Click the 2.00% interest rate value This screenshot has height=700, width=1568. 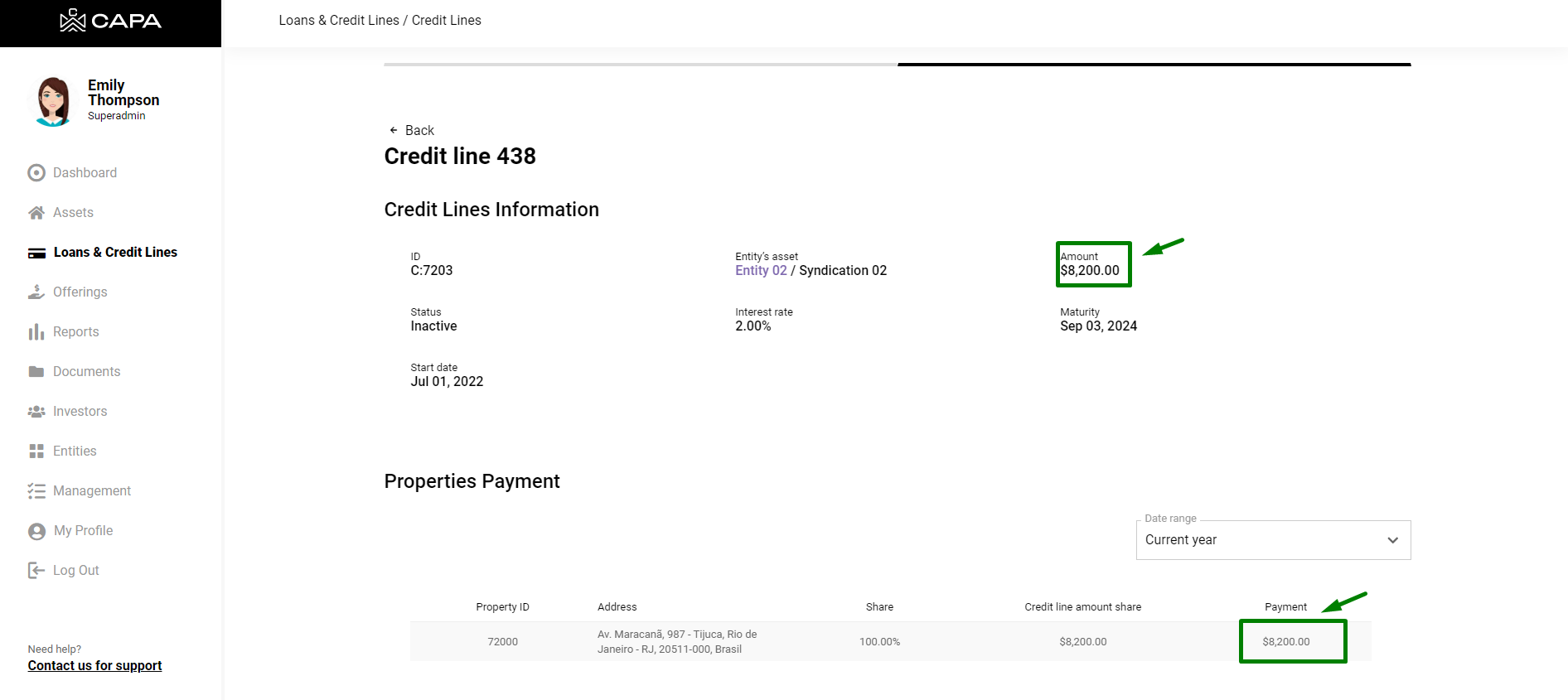pyautogui.click(x=753, y=326)
